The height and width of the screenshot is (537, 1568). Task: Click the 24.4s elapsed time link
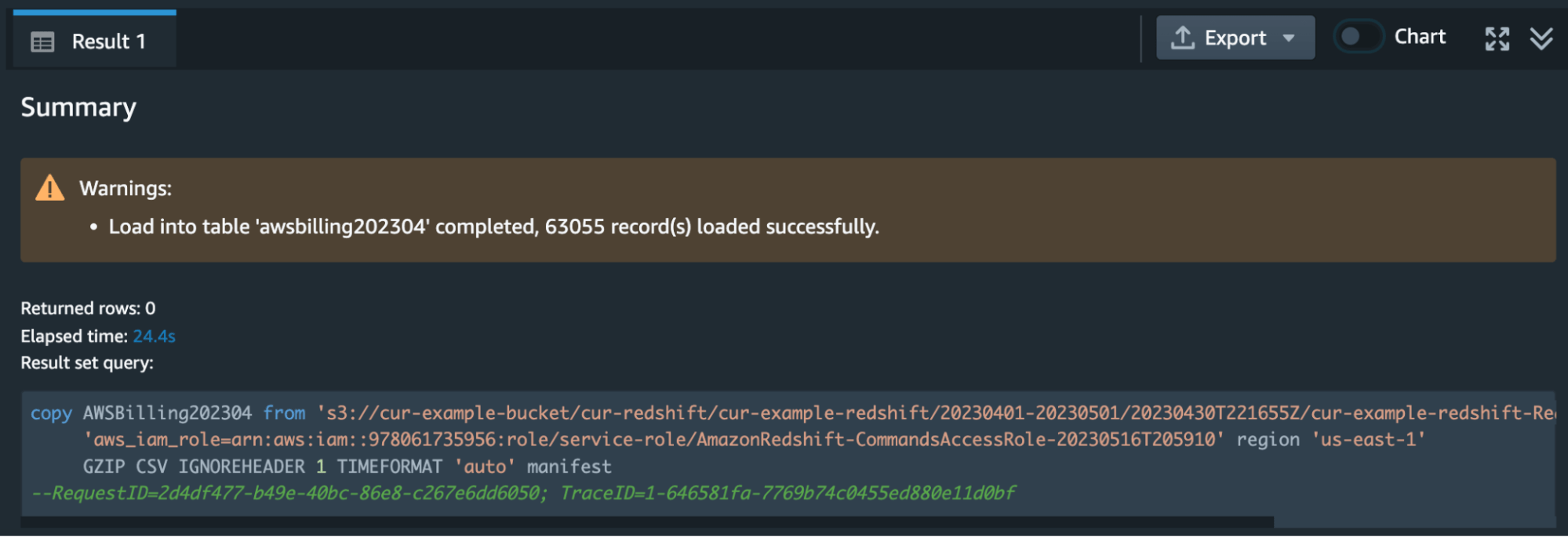point(155,336)
